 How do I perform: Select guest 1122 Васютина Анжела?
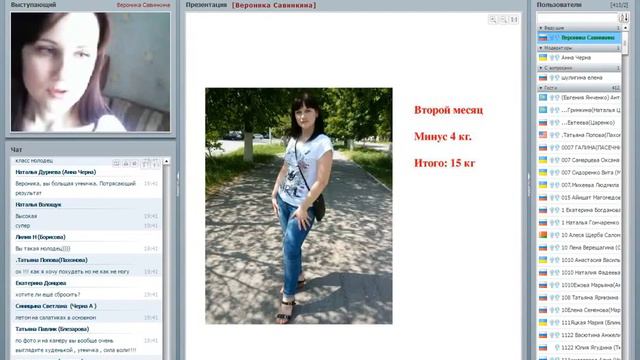point(579,335)
